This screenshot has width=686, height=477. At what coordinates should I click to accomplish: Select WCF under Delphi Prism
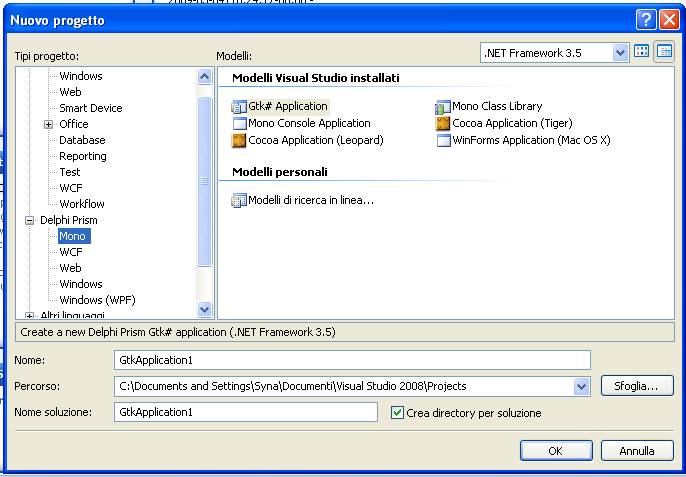tap(71, 252)
